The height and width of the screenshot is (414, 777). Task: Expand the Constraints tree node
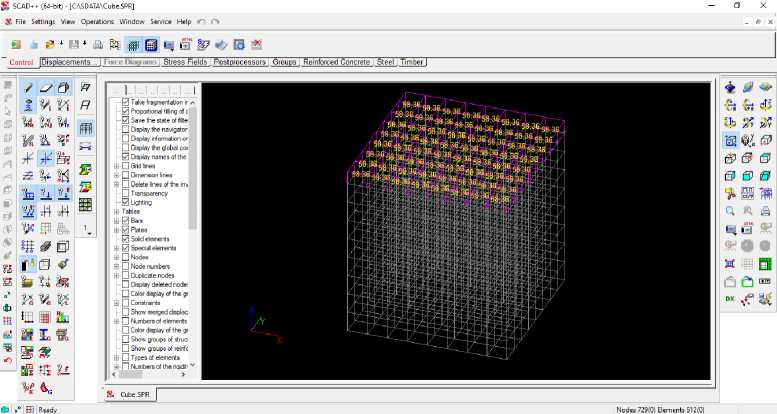click(116, 303)
